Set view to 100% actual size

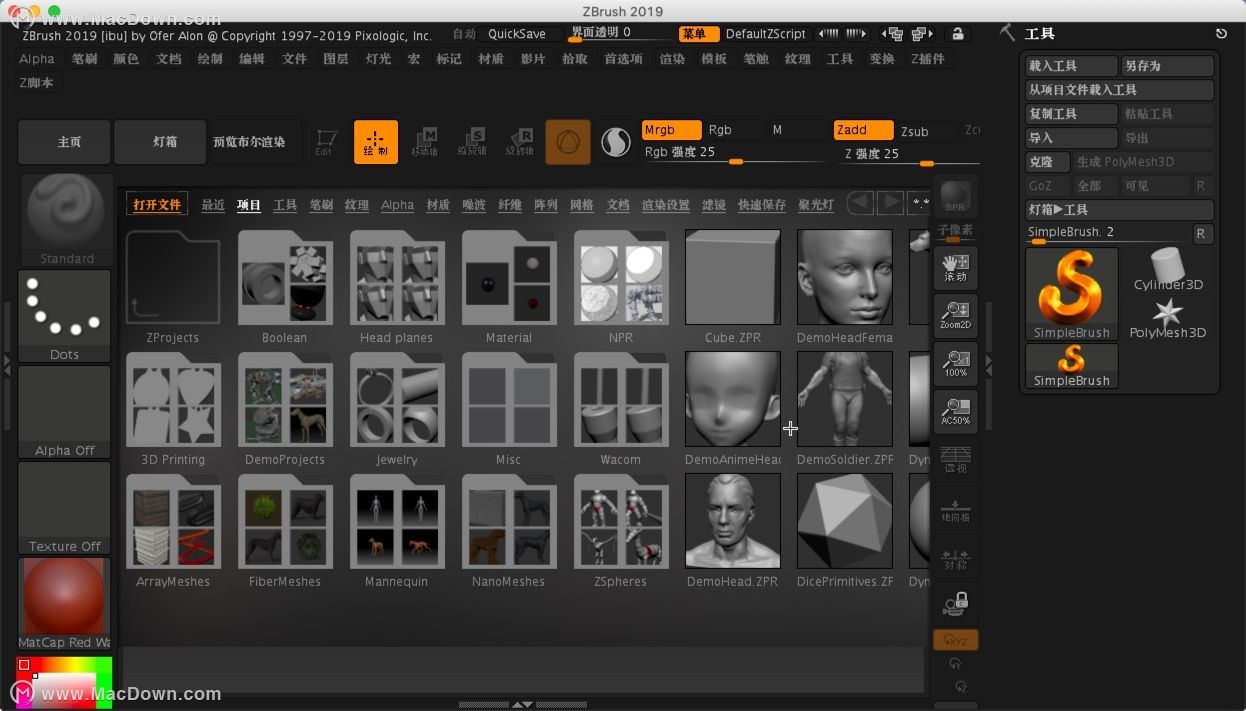coord(955,363)
